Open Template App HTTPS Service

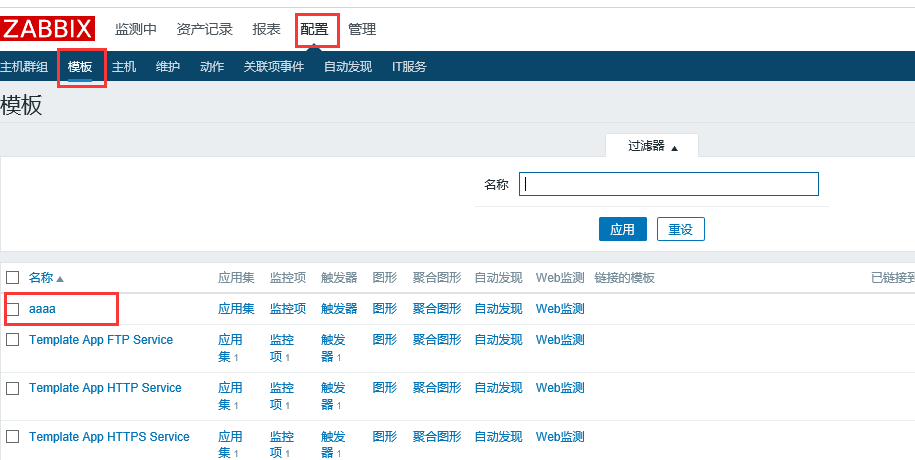pos(109,437)
